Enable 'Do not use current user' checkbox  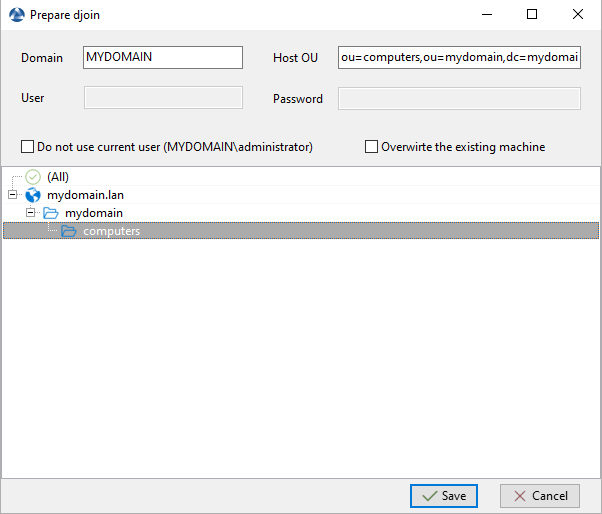28,147
